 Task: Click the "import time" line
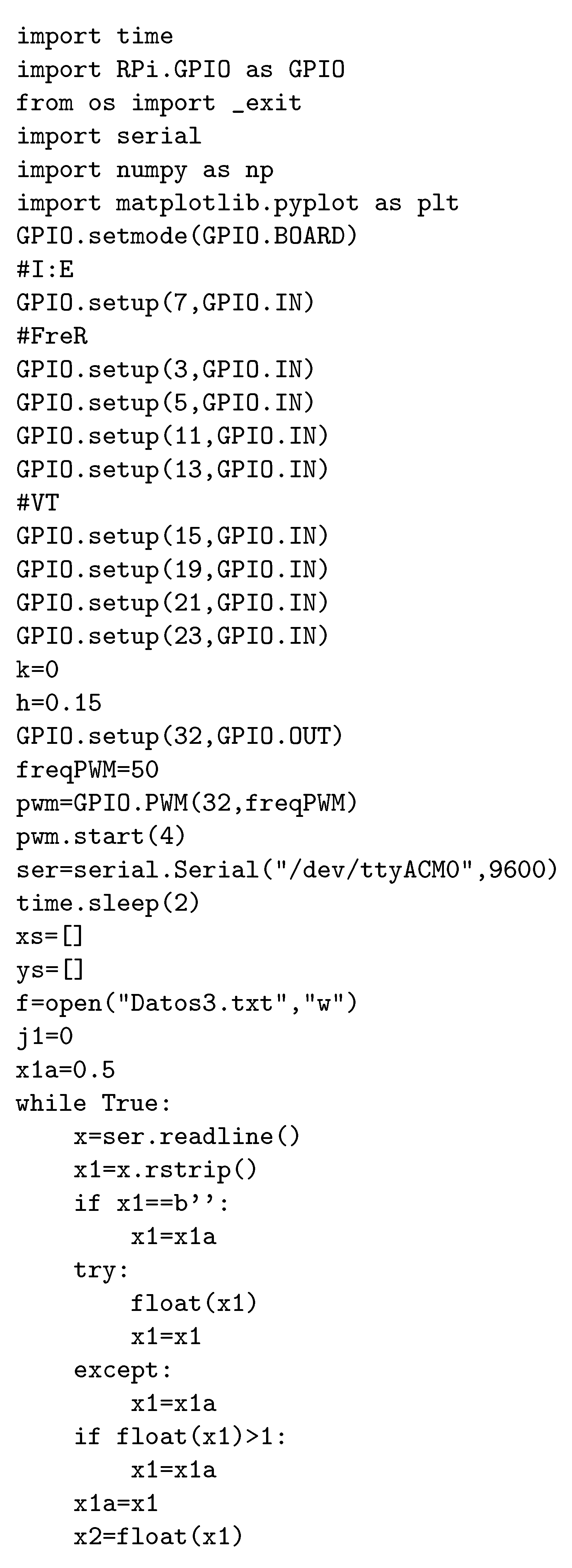(94, 37)
